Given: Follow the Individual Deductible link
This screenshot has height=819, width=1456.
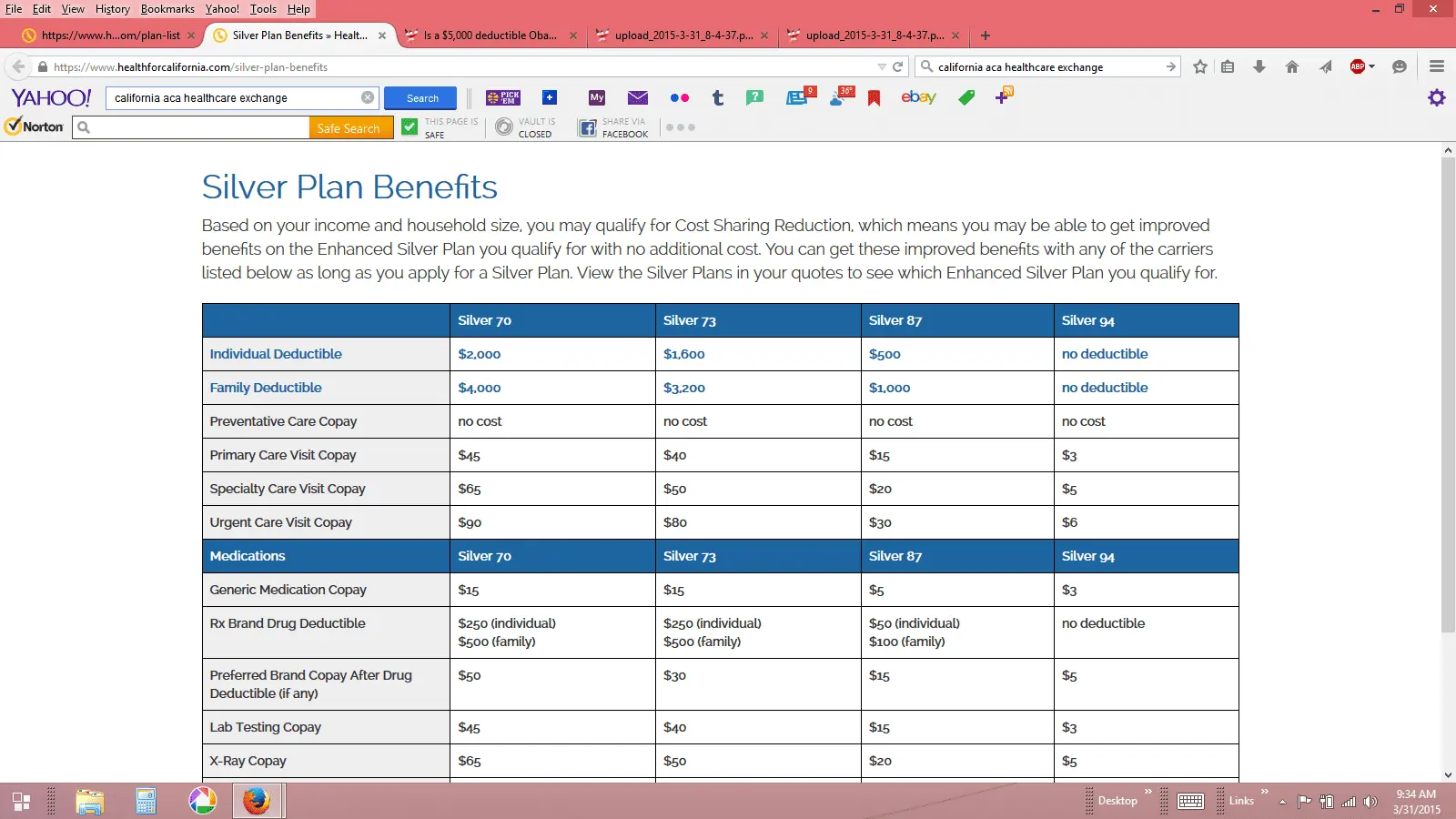Looking at the screenshot, I should (276, 354).
